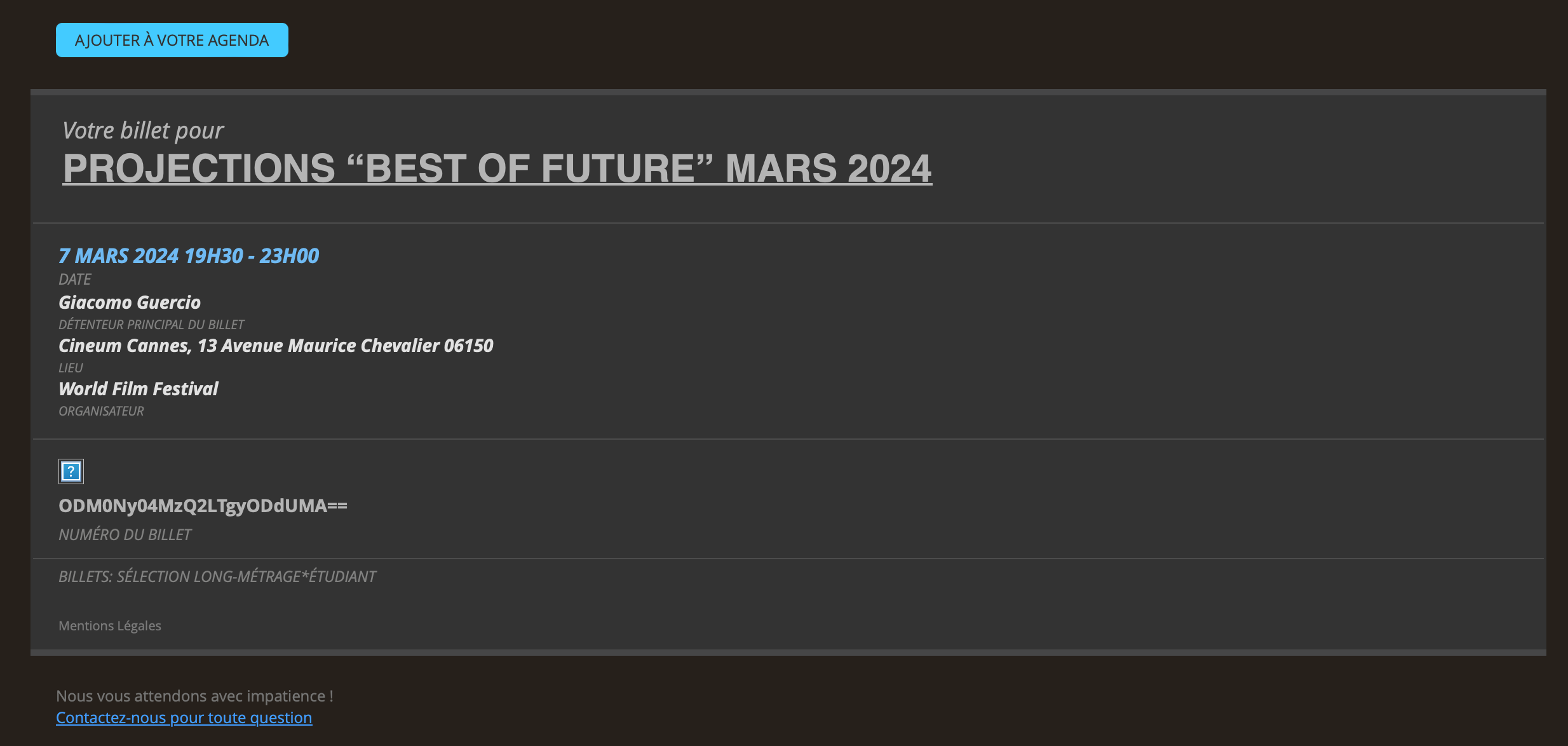Click the broken QR code image placeholder

coord(71,471)
